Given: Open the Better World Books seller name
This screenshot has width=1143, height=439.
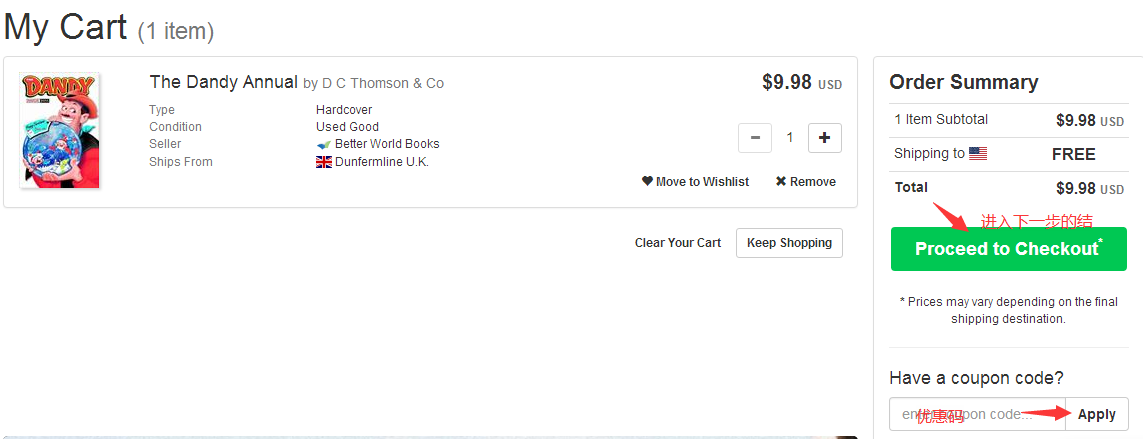Looking at the screenshot, I should (x=387, y=144).
